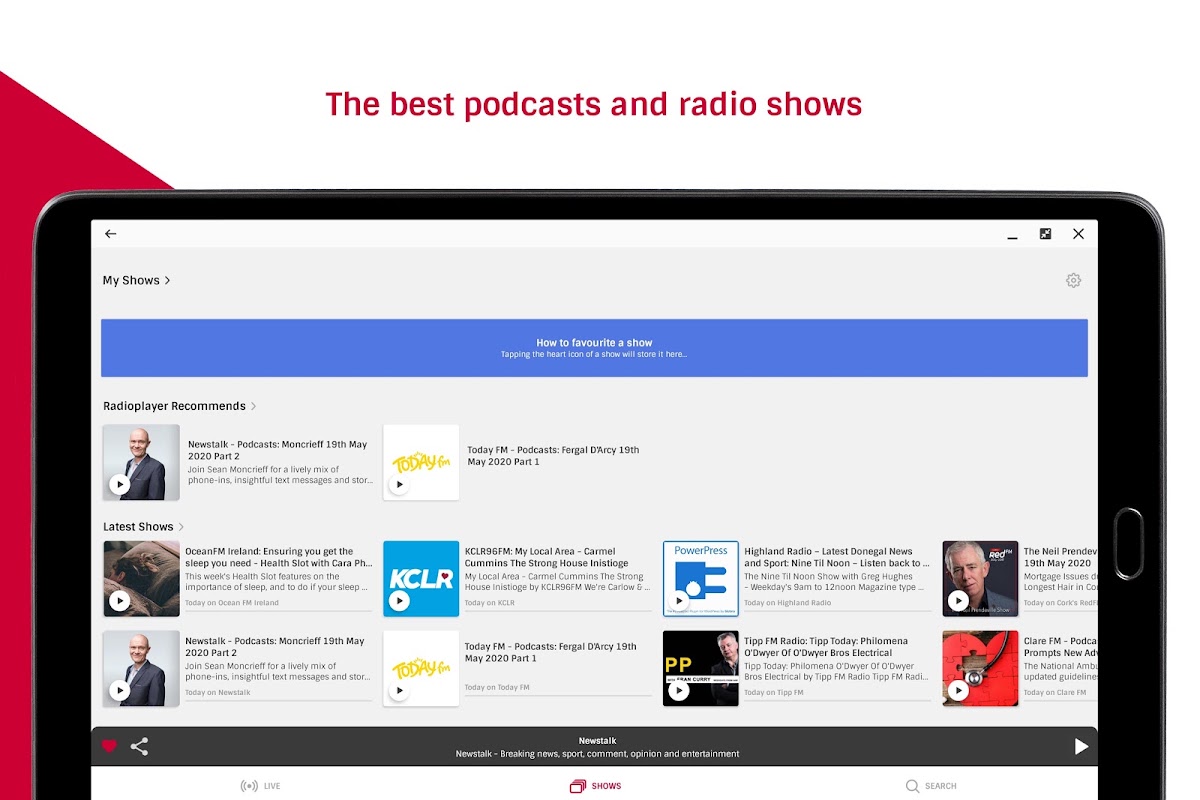This screenshot has width=1200, height=800.
Task: Expand Radioplayer Recommends chevron
Action: coord(253,406)
